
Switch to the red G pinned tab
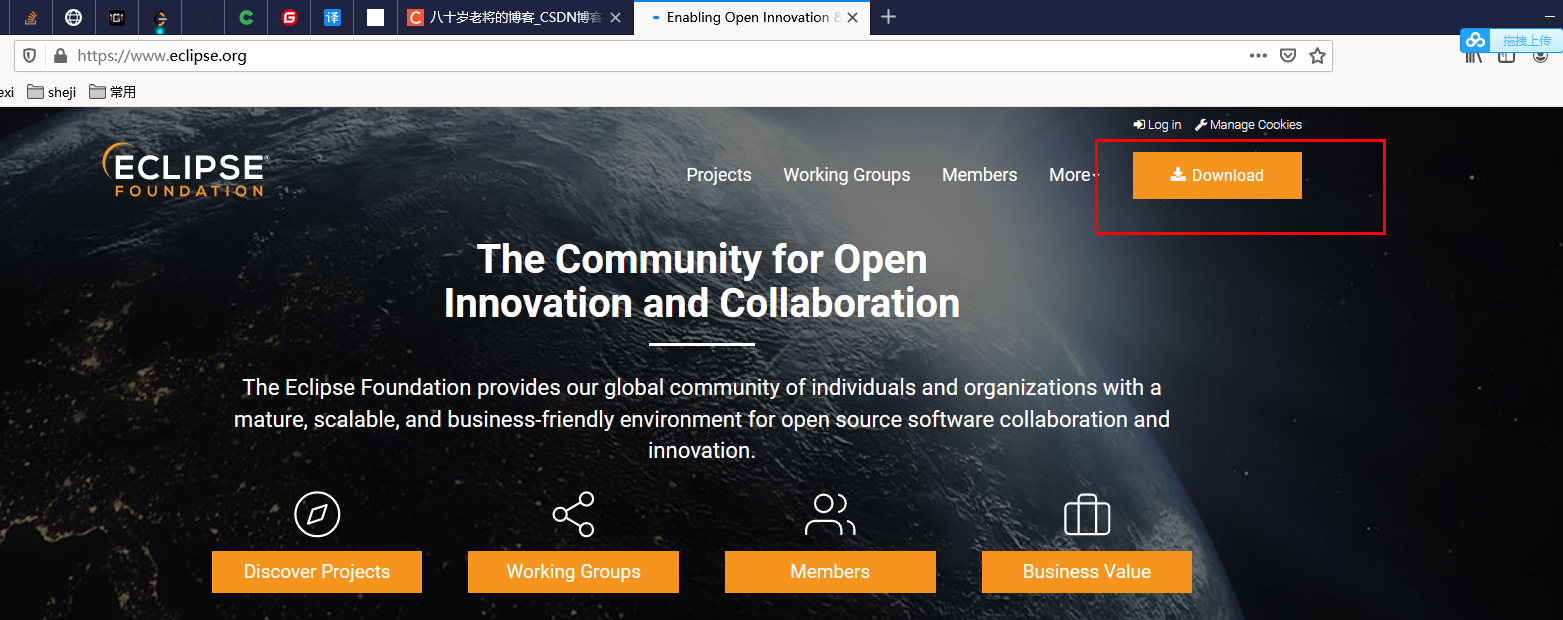point(289,17)
